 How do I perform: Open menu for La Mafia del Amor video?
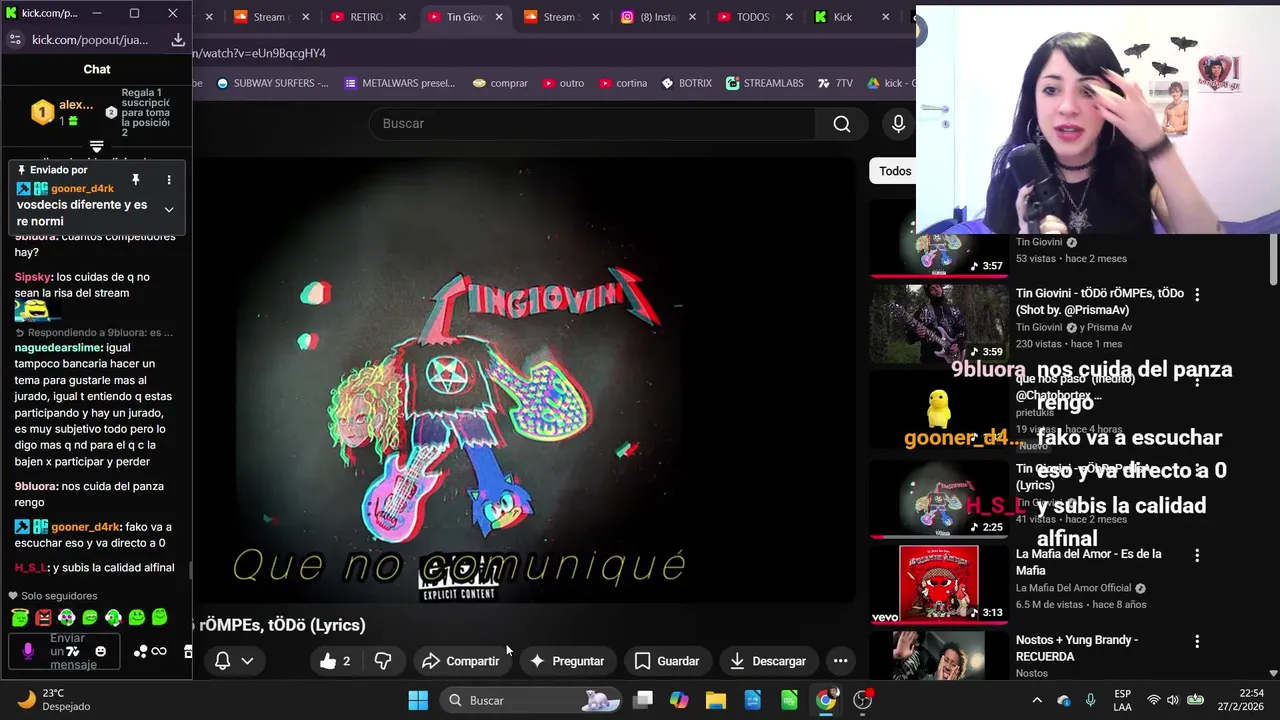pos(1197,555)
